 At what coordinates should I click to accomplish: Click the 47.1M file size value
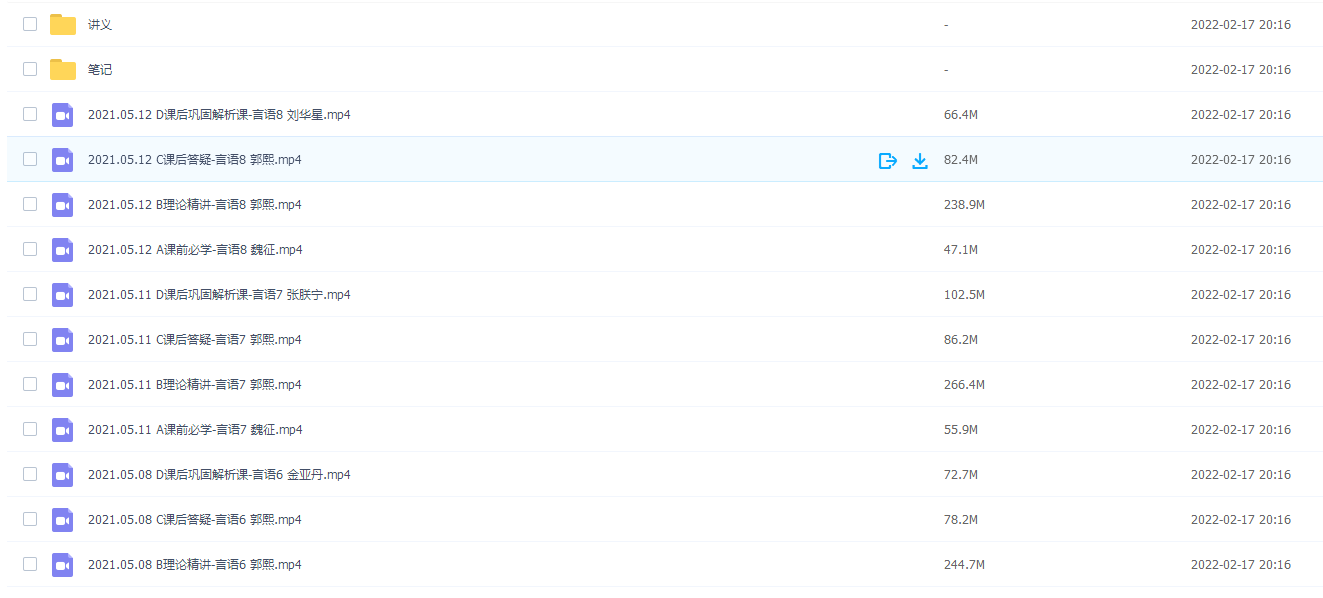tap(961, 250)
